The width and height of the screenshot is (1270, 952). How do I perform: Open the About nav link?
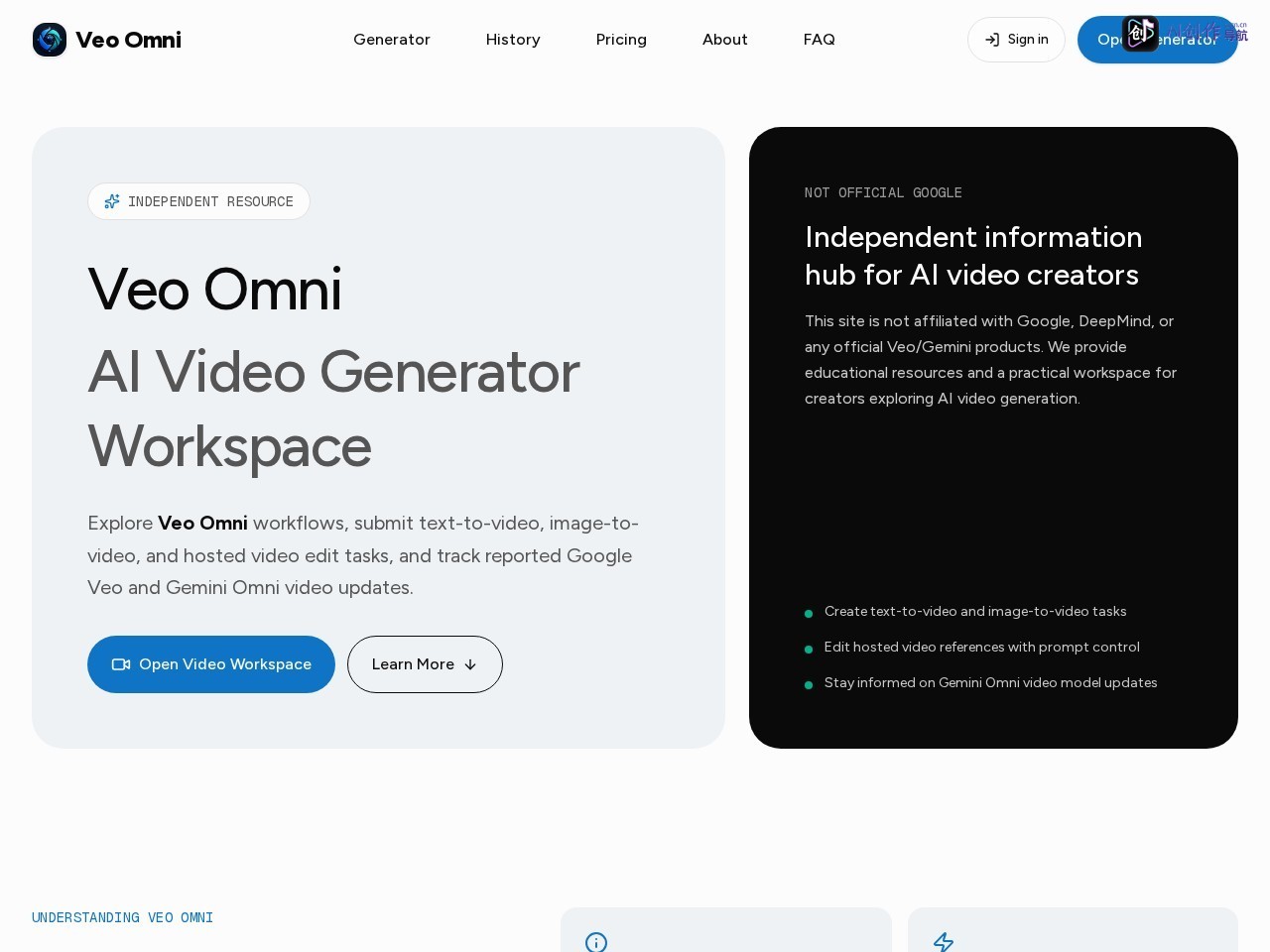tap(725, 40)
